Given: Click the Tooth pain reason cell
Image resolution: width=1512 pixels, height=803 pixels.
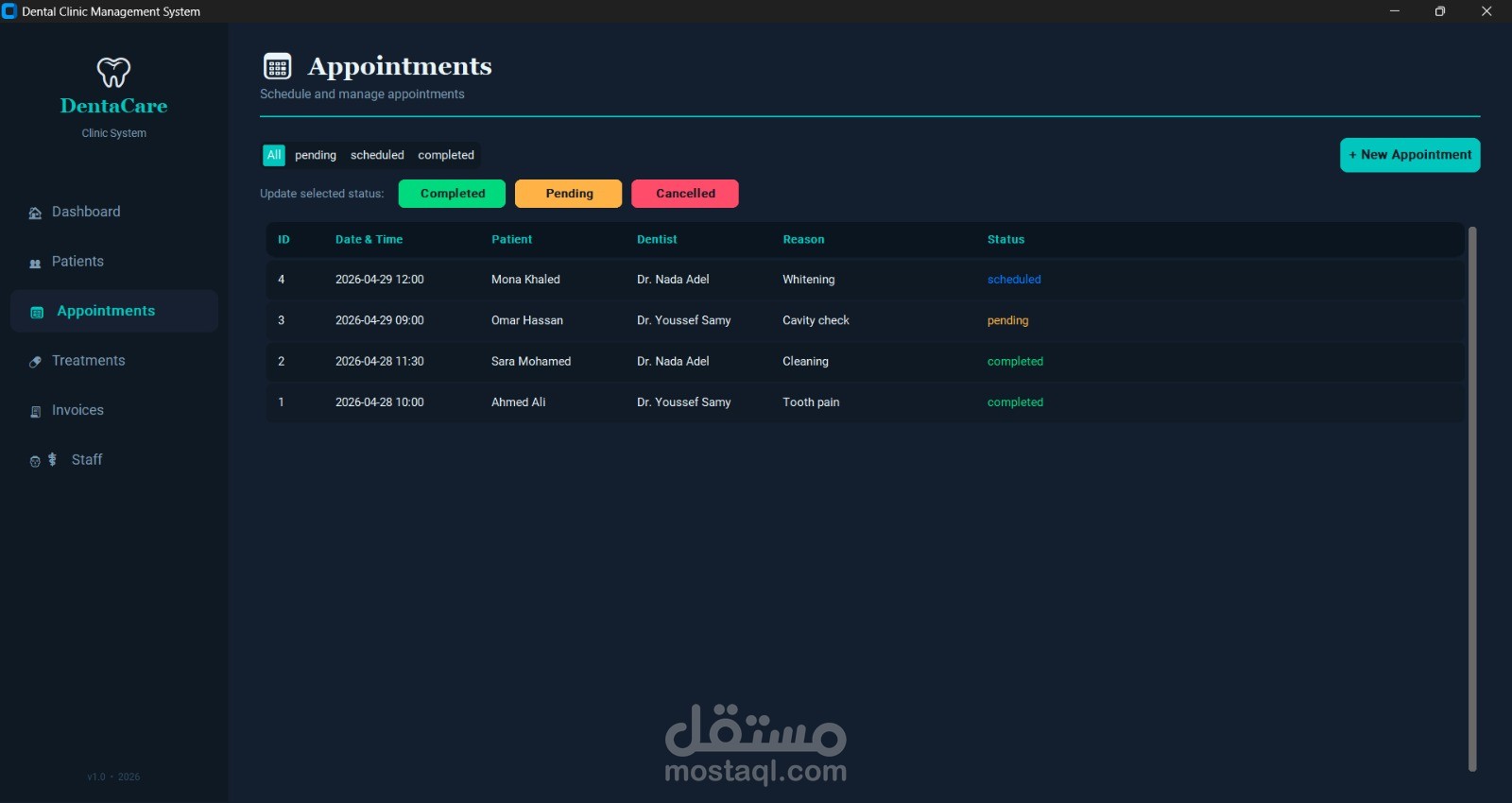Looking at the screenshot, I should click(811, 402).
